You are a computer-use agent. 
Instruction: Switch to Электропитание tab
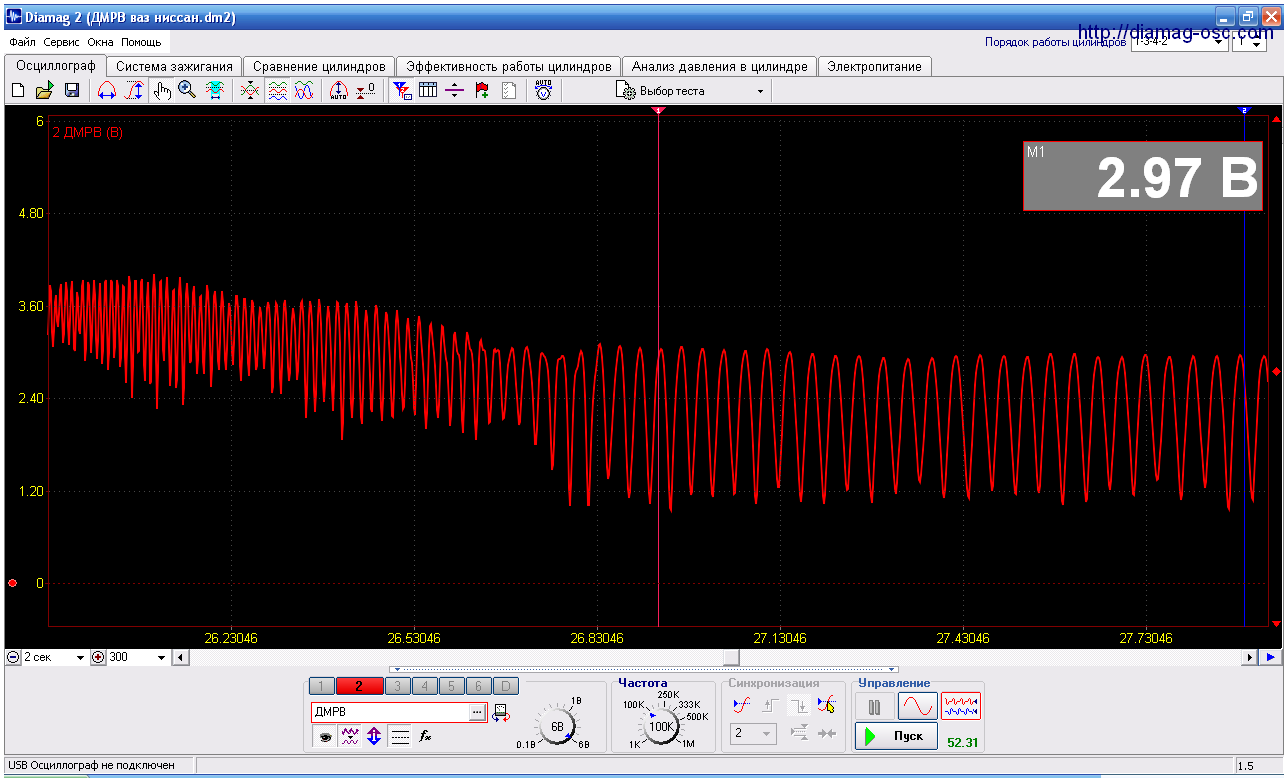click(874, 66)
